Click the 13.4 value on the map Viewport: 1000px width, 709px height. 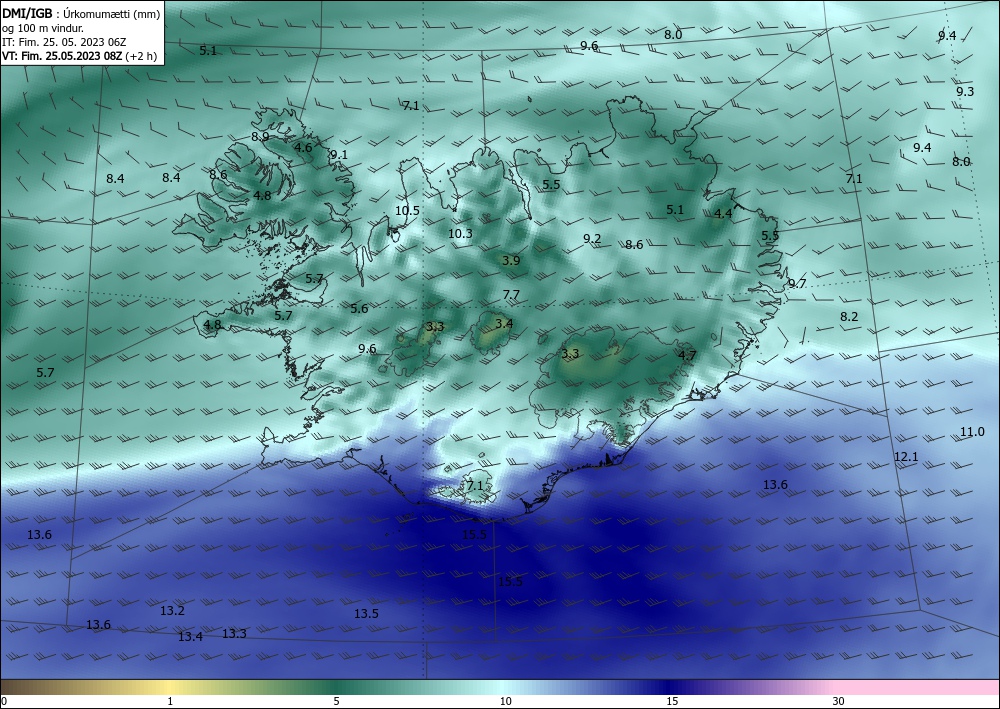tap(190, 636)
